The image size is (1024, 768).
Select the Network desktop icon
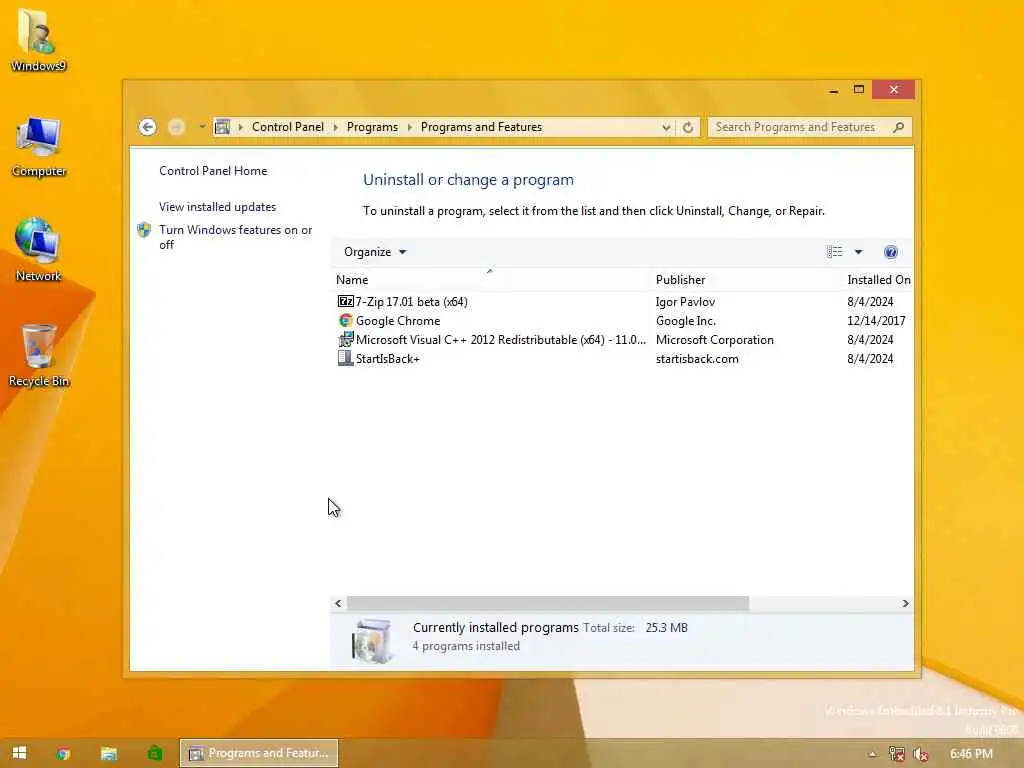click(39, 250)
